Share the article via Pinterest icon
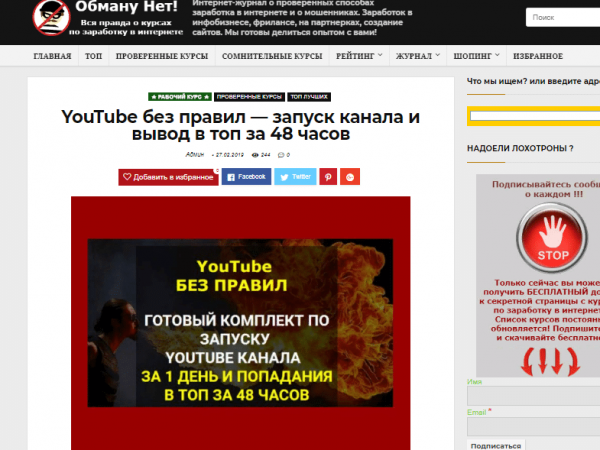The height and width of the screenshot is (450, 600). (328, 177)
